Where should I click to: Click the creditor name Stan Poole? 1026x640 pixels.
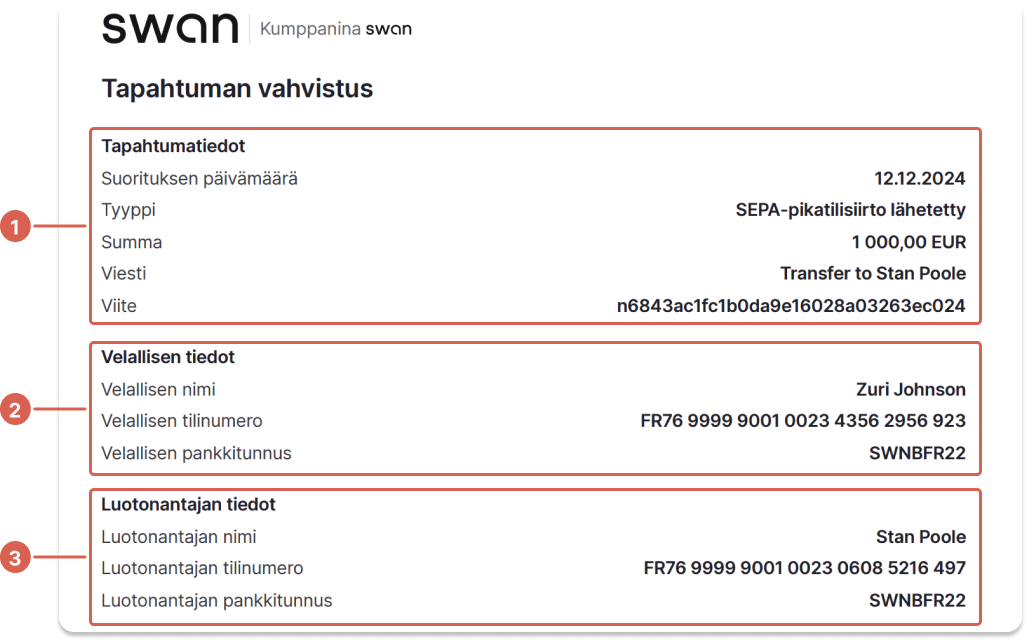921,537
